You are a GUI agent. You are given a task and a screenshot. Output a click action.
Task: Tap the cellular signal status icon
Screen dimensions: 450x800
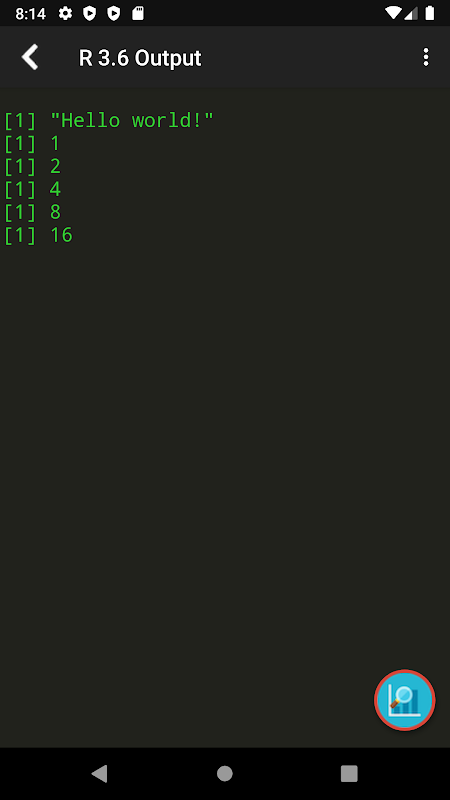pos(412,13)
